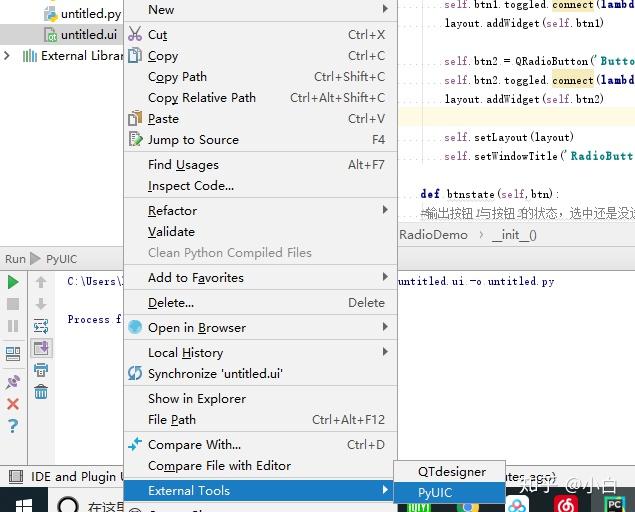635x512 pixels.
Task: Toggle scroll to end icon in console
Action: pyautogui.click(x=41, y=348)
